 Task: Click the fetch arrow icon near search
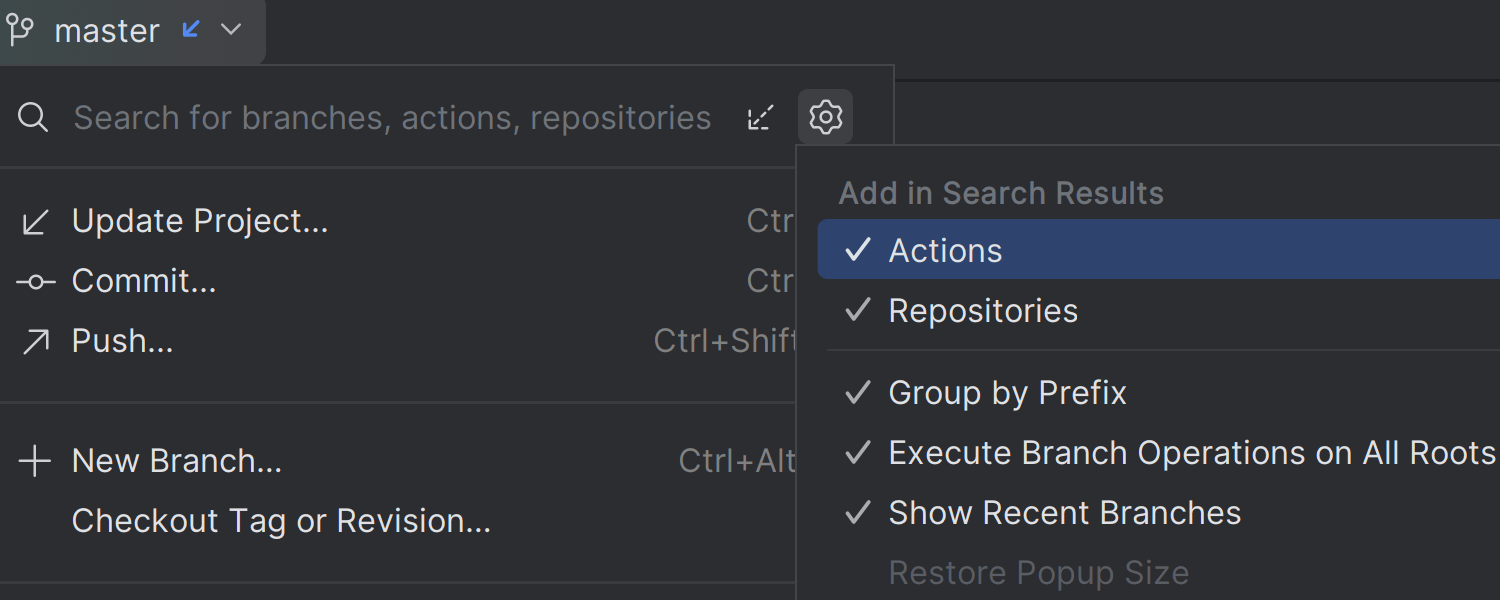761,118
